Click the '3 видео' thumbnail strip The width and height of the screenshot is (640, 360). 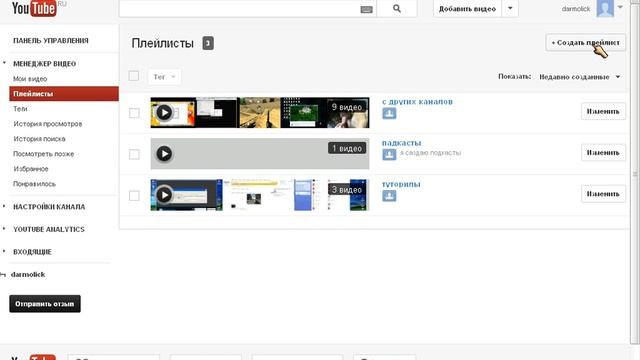(260, 195)
